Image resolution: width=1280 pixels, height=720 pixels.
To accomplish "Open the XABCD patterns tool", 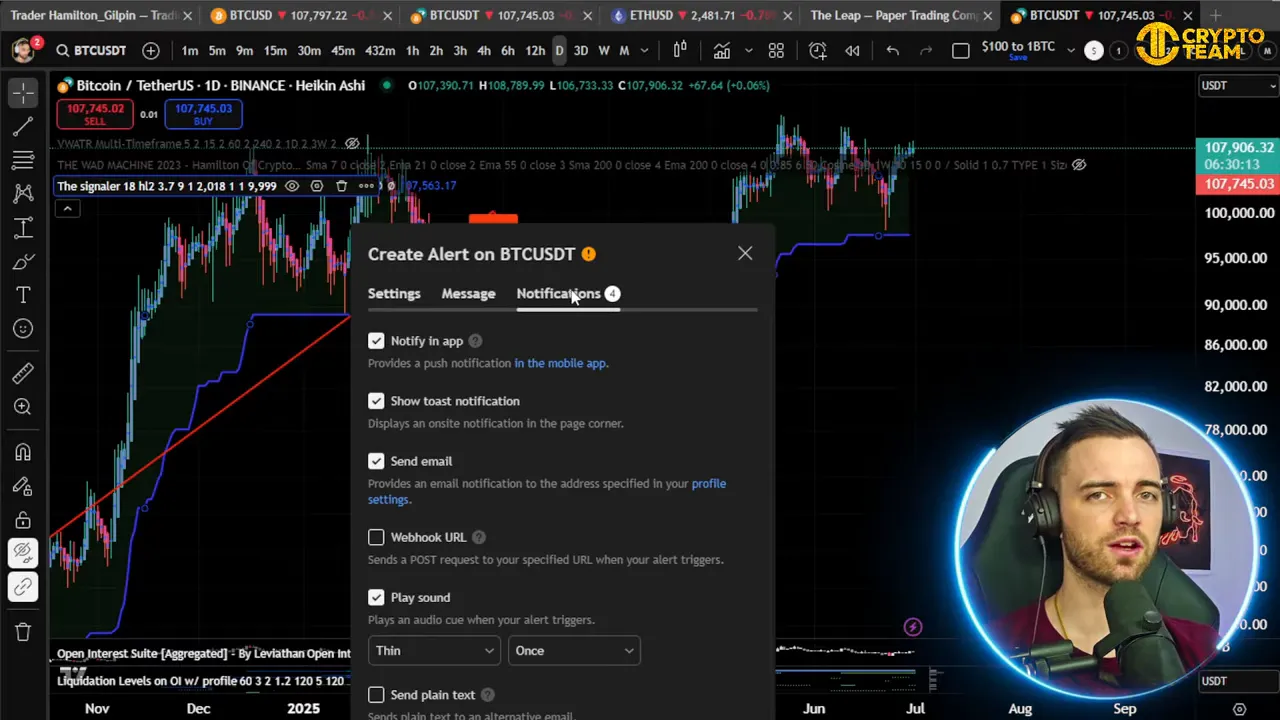I will (x=23, y=194).
